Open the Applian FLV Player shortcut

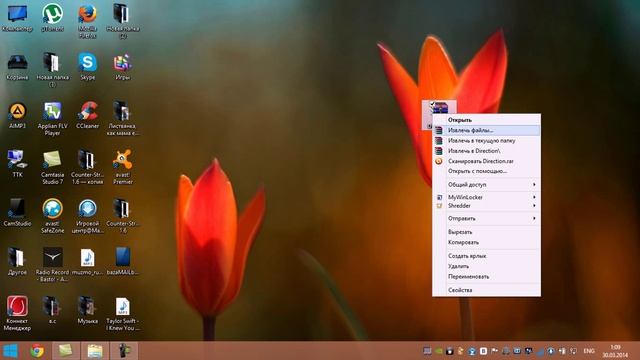pyautogui.click(x=52, y=118)
